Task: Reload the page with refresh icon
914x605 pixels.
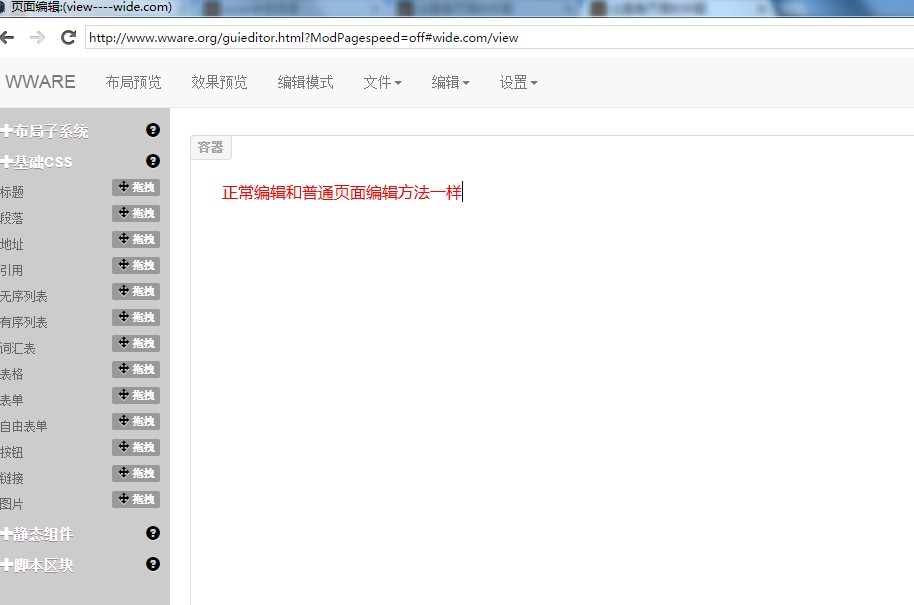Action: coord(68,38)
